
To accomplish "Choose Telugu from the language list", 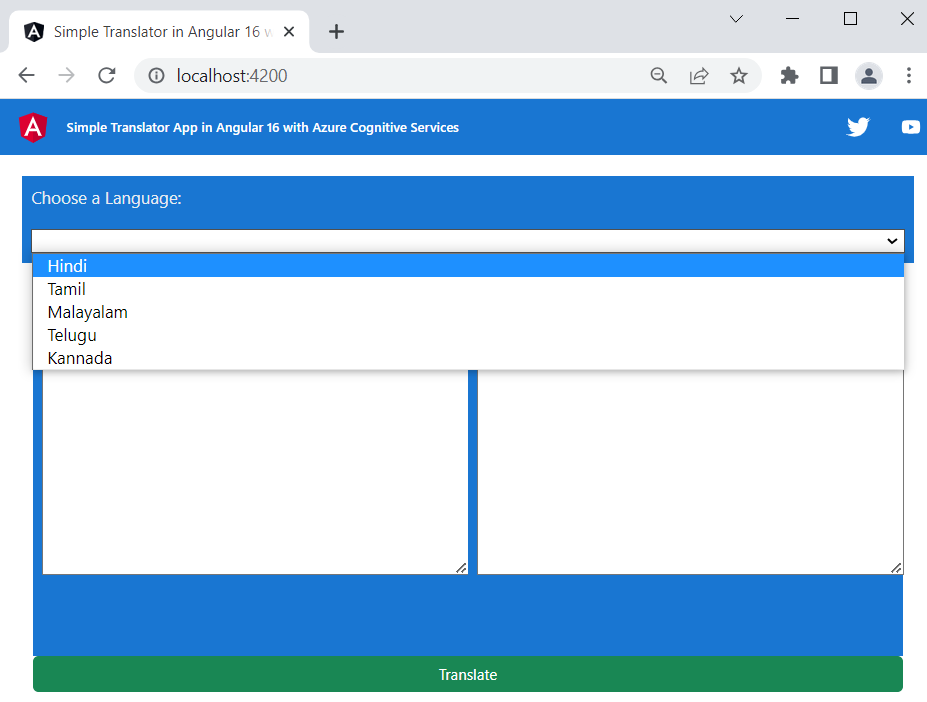I will pos(468,335).
